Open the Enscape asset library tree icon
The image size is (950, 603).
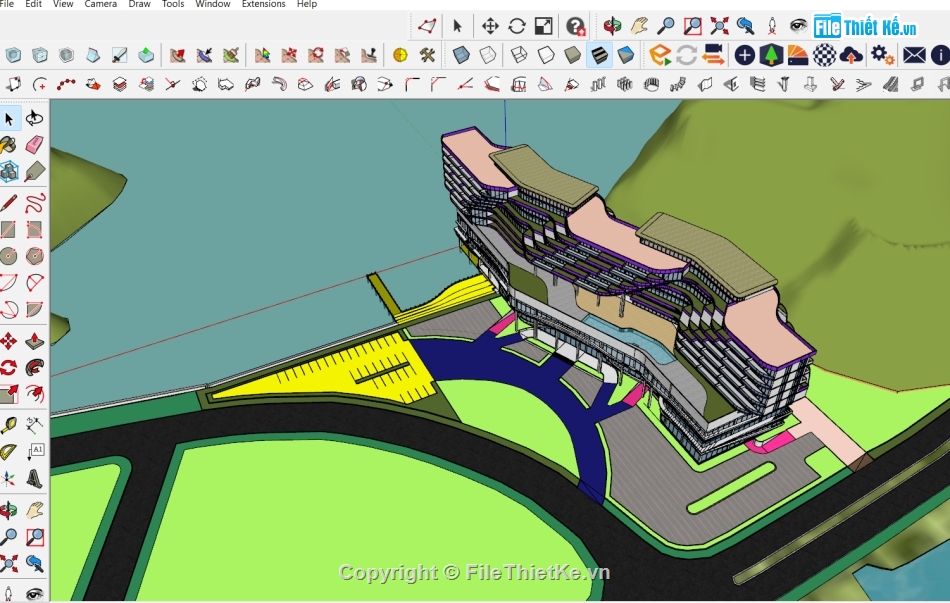(771, 55)
